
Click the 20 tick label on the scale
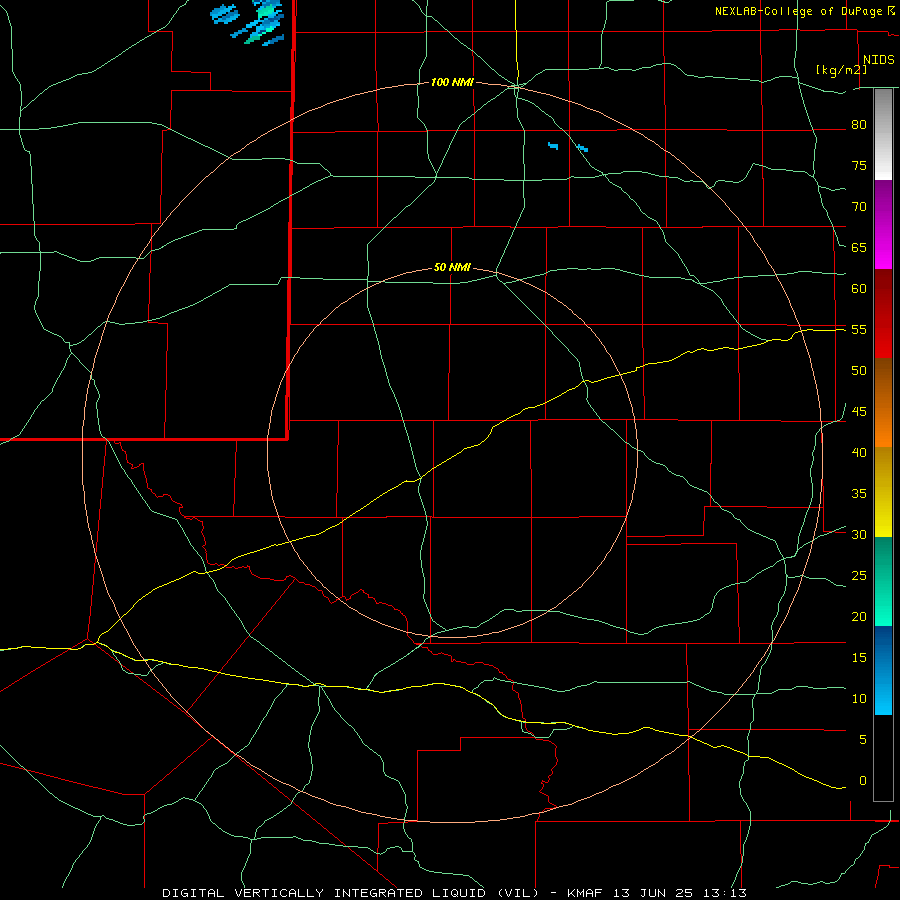coord(859,616)
